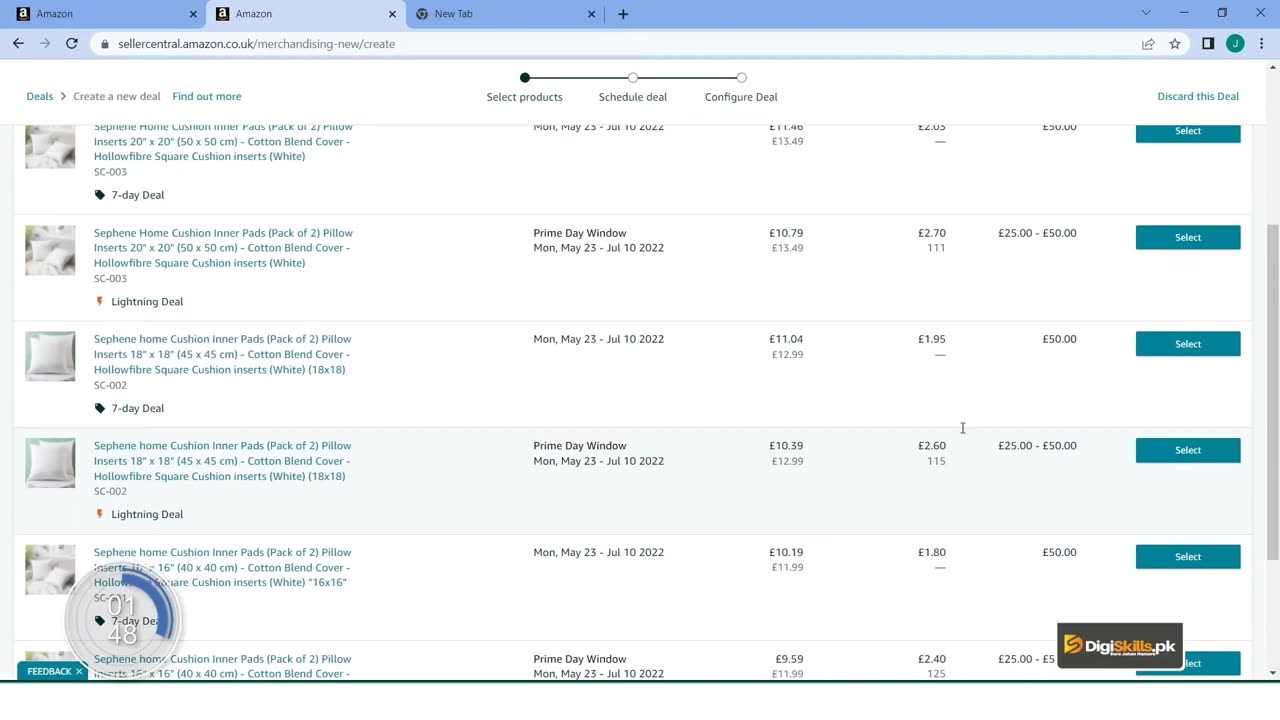Open SC-003 Lightning Deal product title link
The width and height of the screenshot is (1280, 720).
click(223, 248)
